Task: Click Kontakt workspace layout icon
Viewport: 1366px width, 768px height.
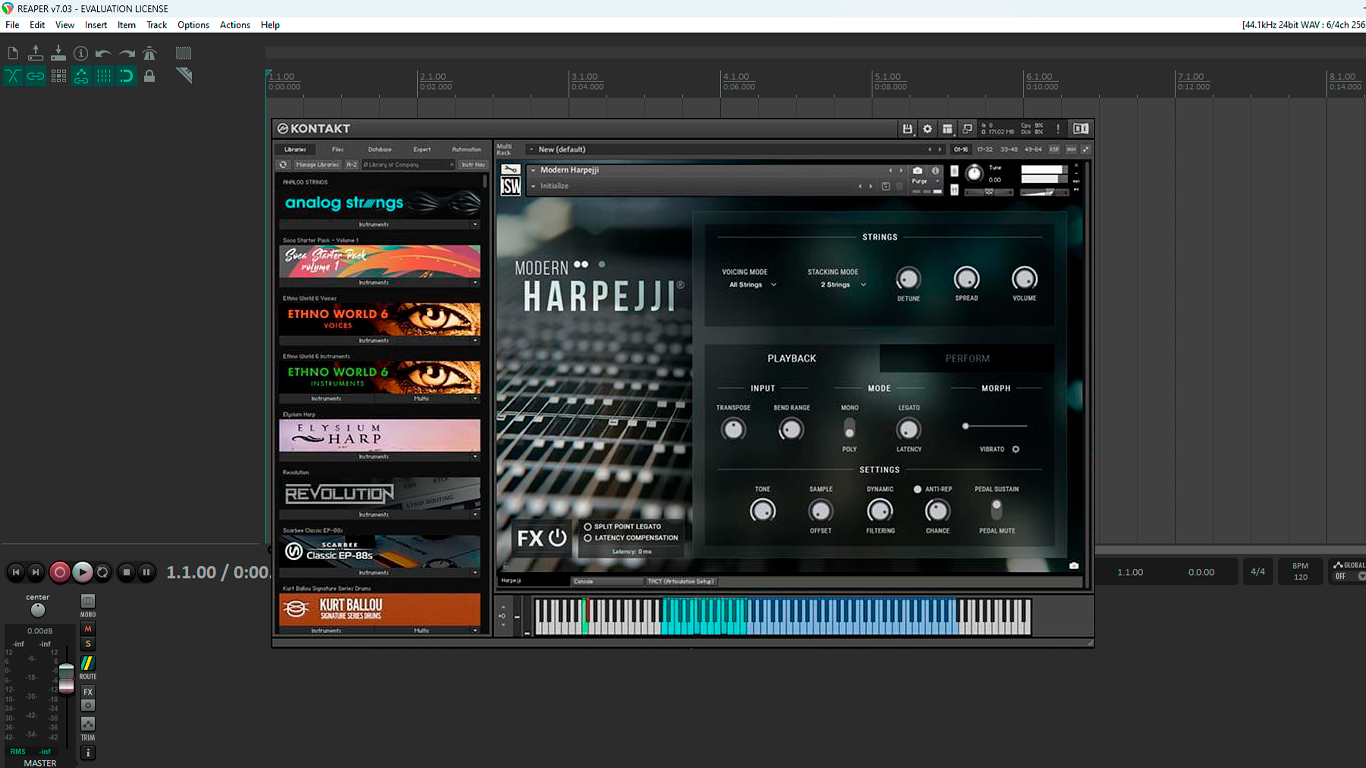Action: click(x=947, y=129)
